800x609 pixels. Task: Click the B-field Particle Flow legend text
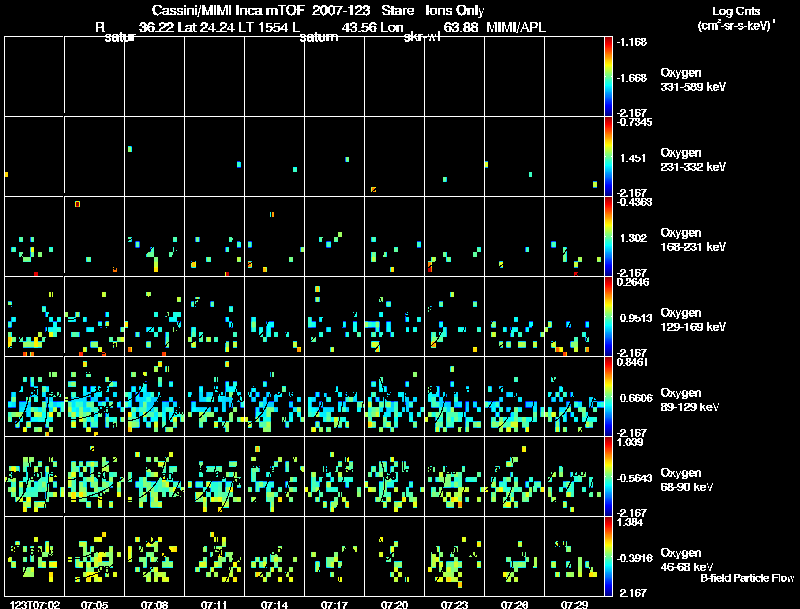pyautogui.click(x=746, y=578)
